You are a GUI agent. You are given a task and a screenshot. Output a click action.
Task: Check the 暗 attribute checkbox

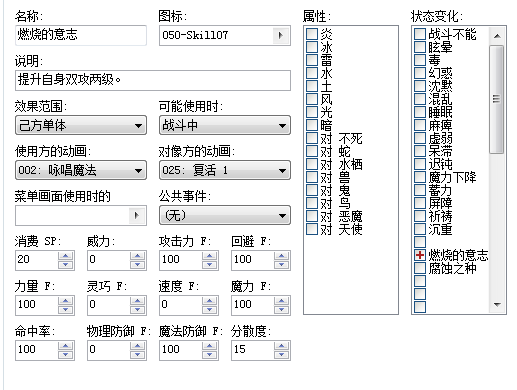[x=312, y=125]
